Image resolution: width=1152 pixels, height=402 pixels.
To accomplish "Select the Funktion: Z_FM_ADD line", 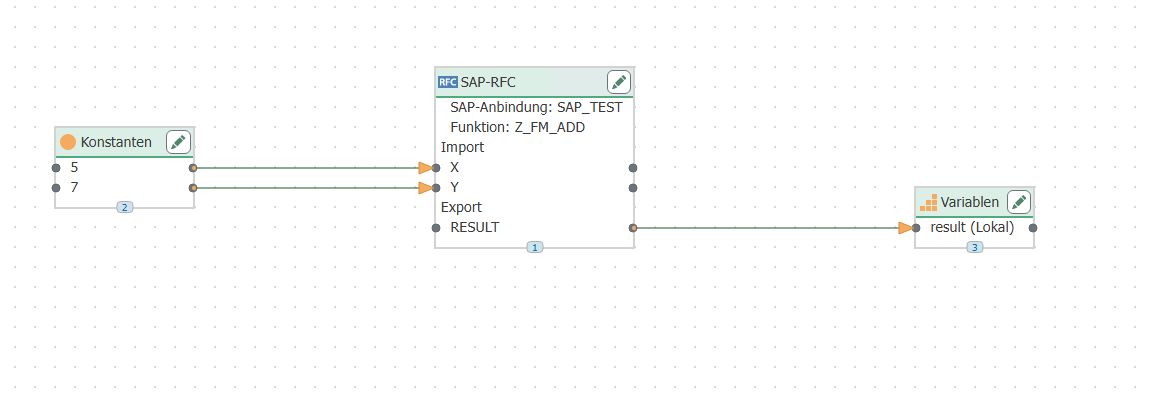I will pyautogui.click(x=517, y=127).
